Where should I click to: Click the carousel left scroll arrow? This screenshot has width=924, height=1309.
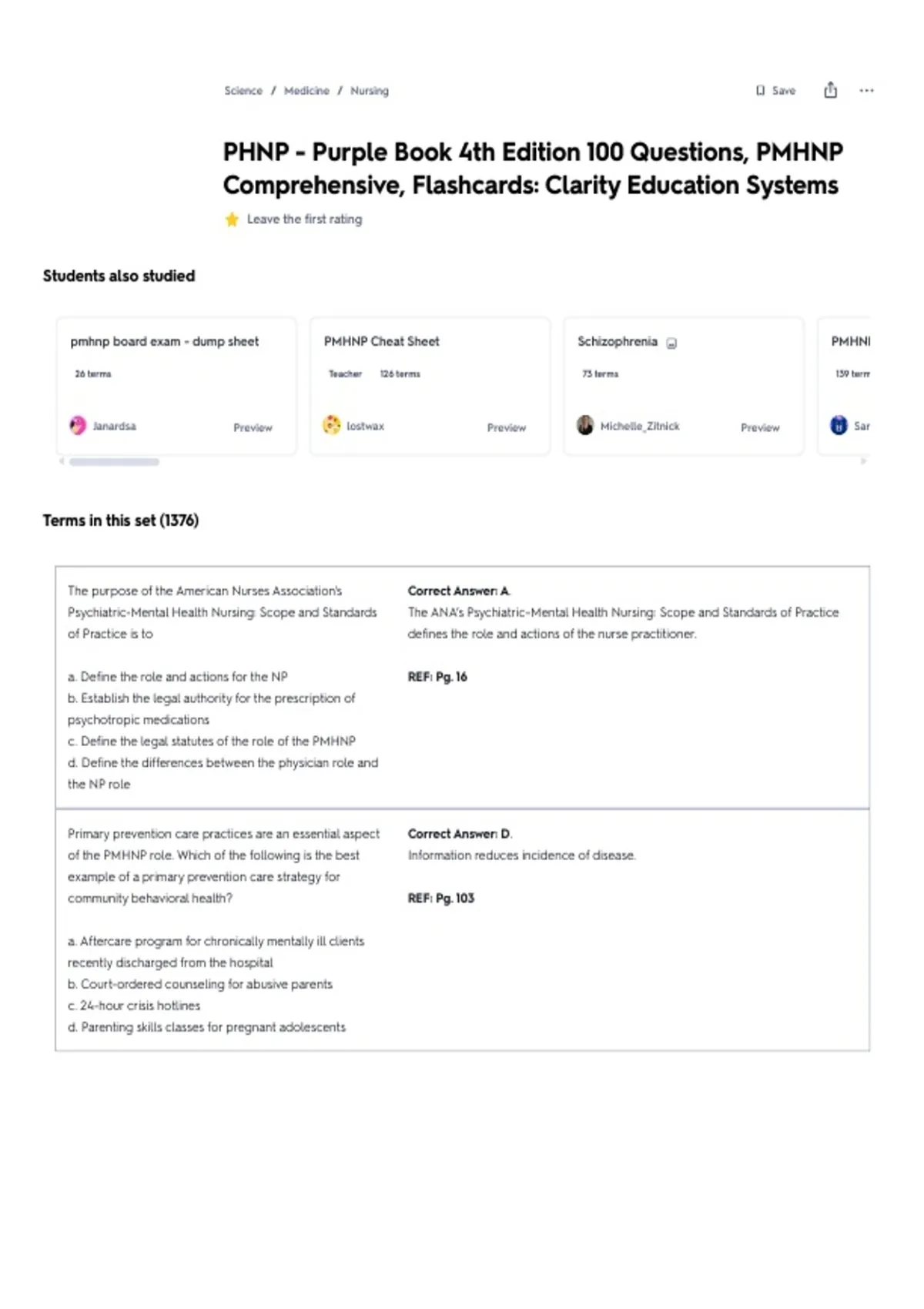tap(62, 462)
